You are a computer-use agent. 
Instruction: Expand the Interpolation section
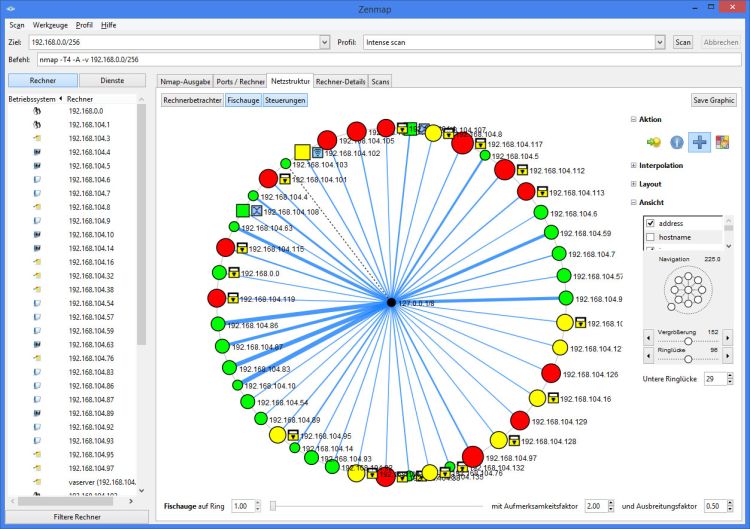635,165
